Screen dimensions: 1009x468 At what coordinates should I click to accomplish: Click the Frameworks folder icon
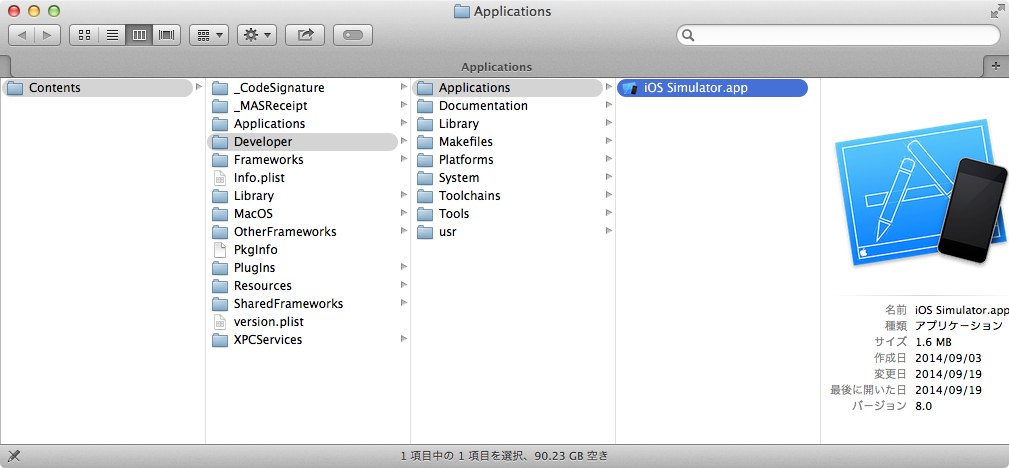(220, 160)
